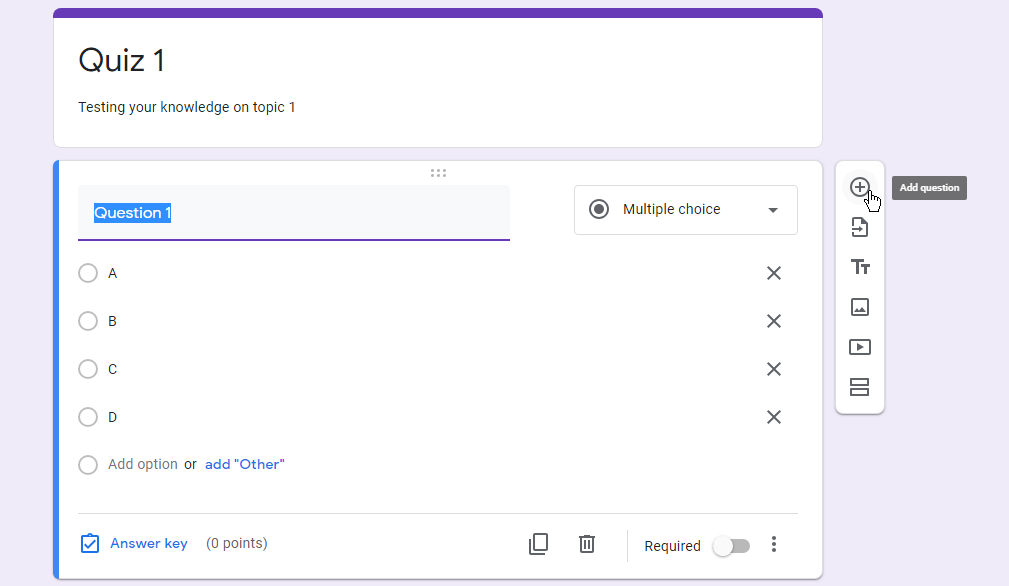
Task: Remove option D with its X
Action: [x=773, y=417]
